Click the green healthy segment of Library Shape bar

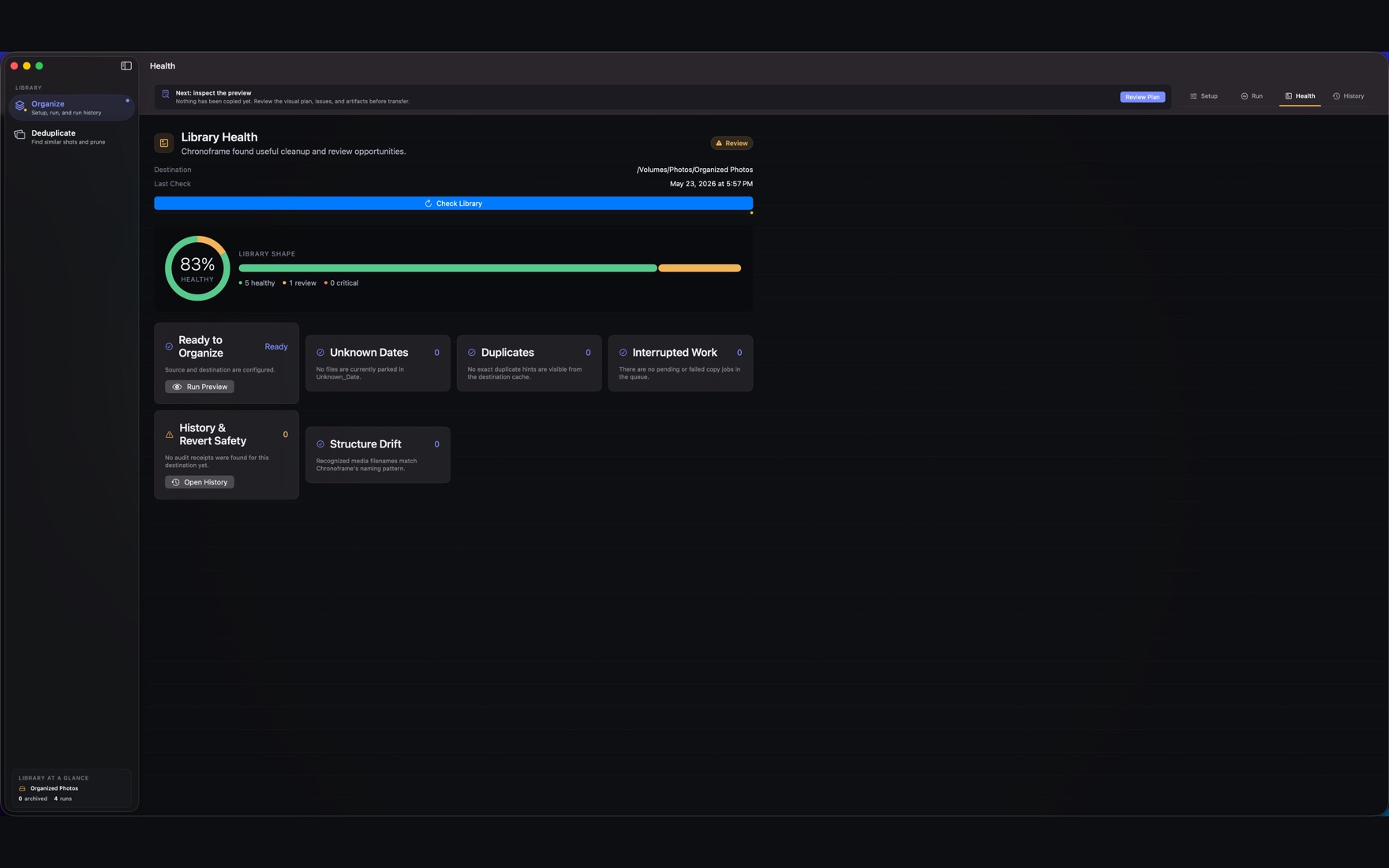447,268
